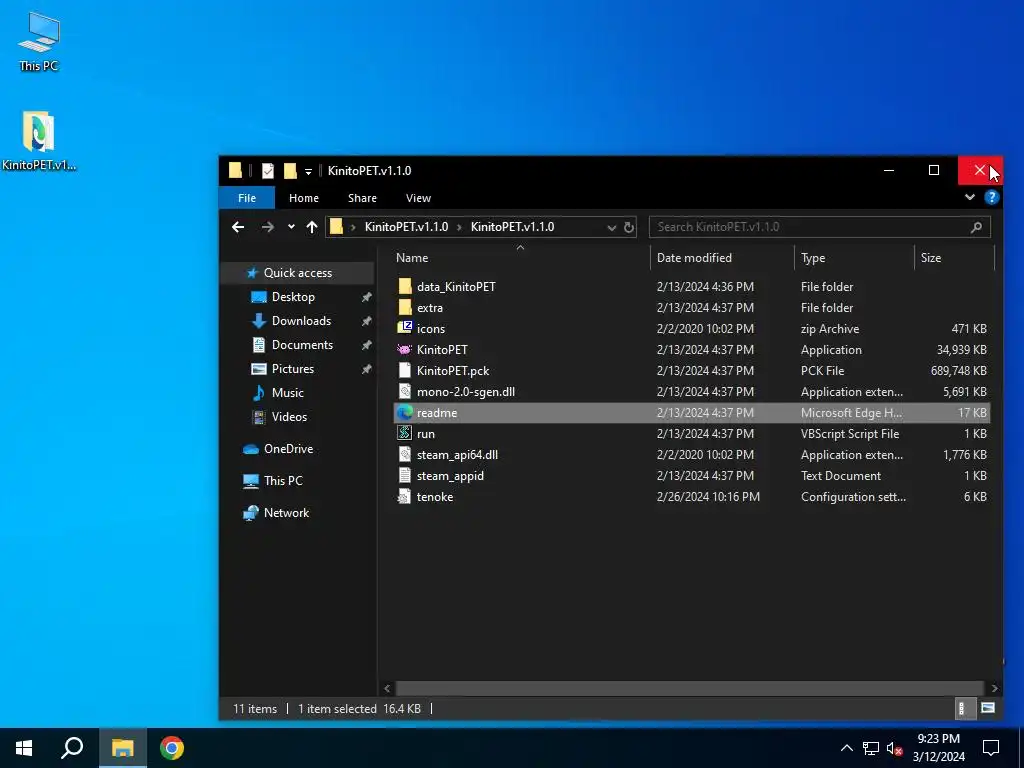Open the Share ribbon tab

(x=362, y=198)
